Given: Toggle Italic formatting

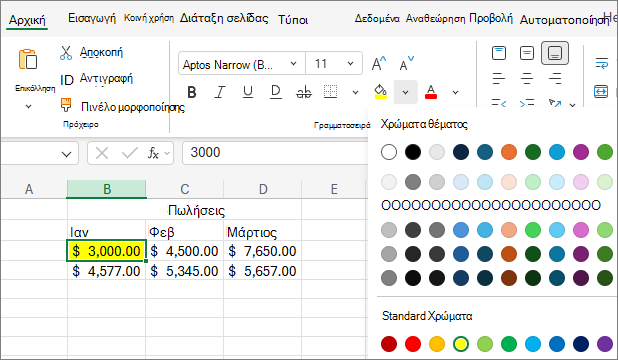Looking at the screenshot, I should (x=220, y=92).
